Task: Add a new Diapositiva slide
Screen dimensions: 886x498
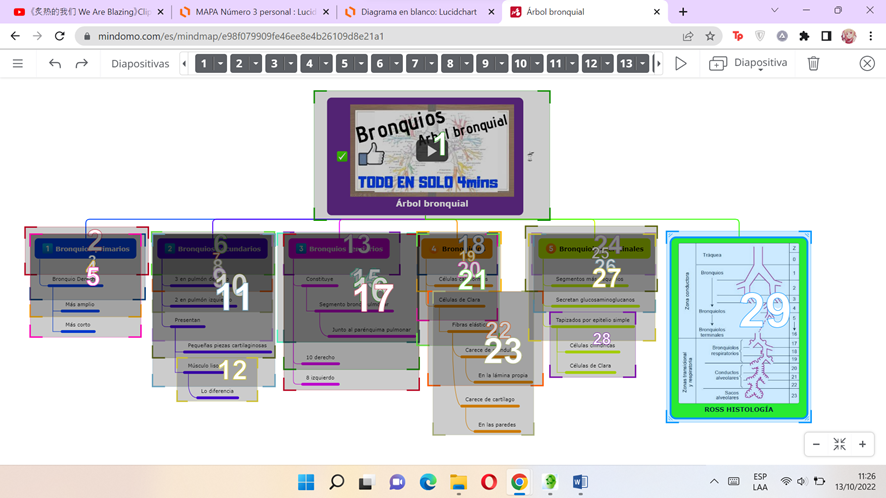Action: coord(748,63)
